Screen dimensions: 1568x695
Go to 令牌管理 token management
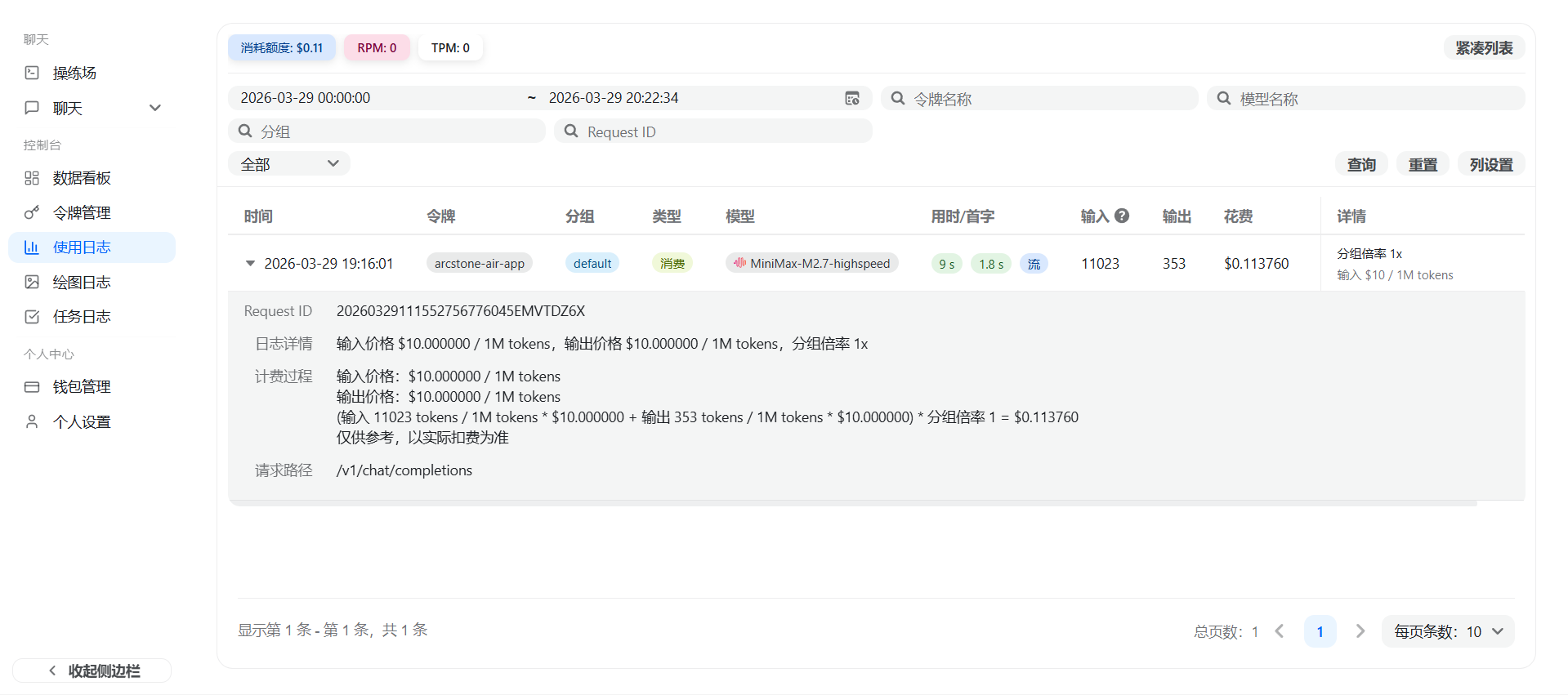pyautogui.click(x=81, y=213)
